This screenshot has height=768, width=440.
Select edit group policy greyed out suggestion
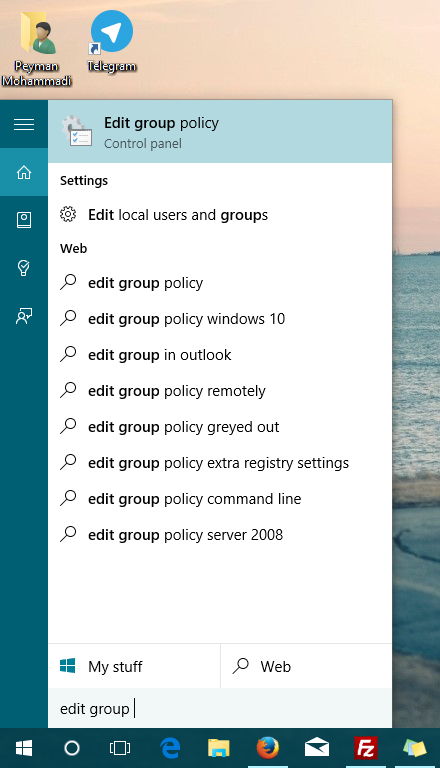220,427
